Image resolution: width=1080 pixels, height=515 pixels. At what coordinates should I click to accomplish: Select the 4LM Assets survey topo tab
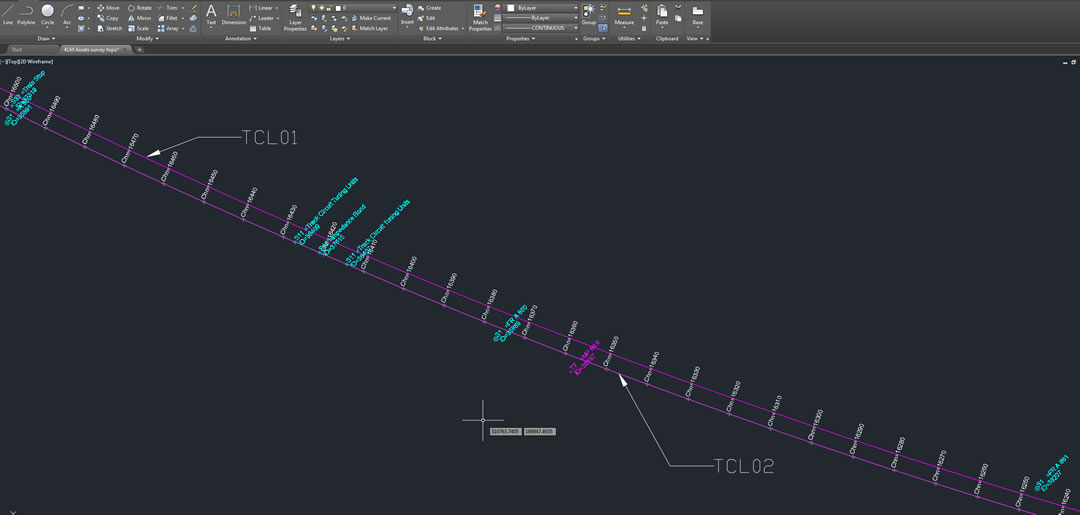(90, 49)
